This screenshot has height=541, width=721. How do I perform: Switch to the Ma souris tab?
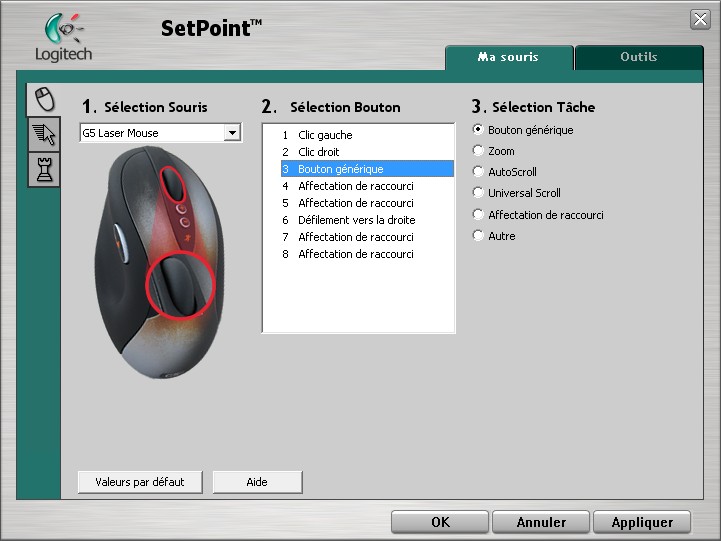(x=509, y=57)
